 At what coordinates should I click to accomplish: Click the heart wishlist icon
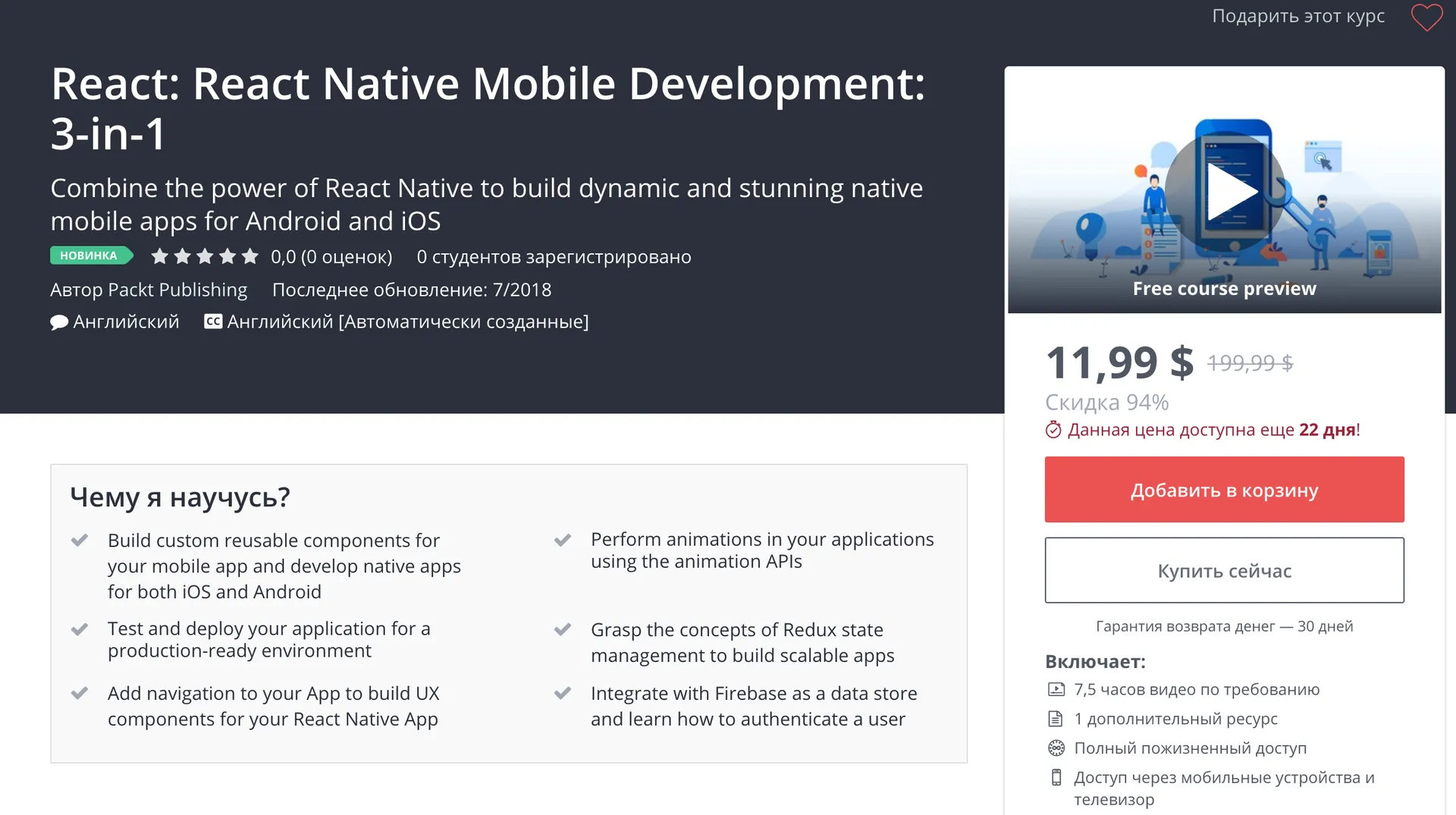pos(1426,17)
